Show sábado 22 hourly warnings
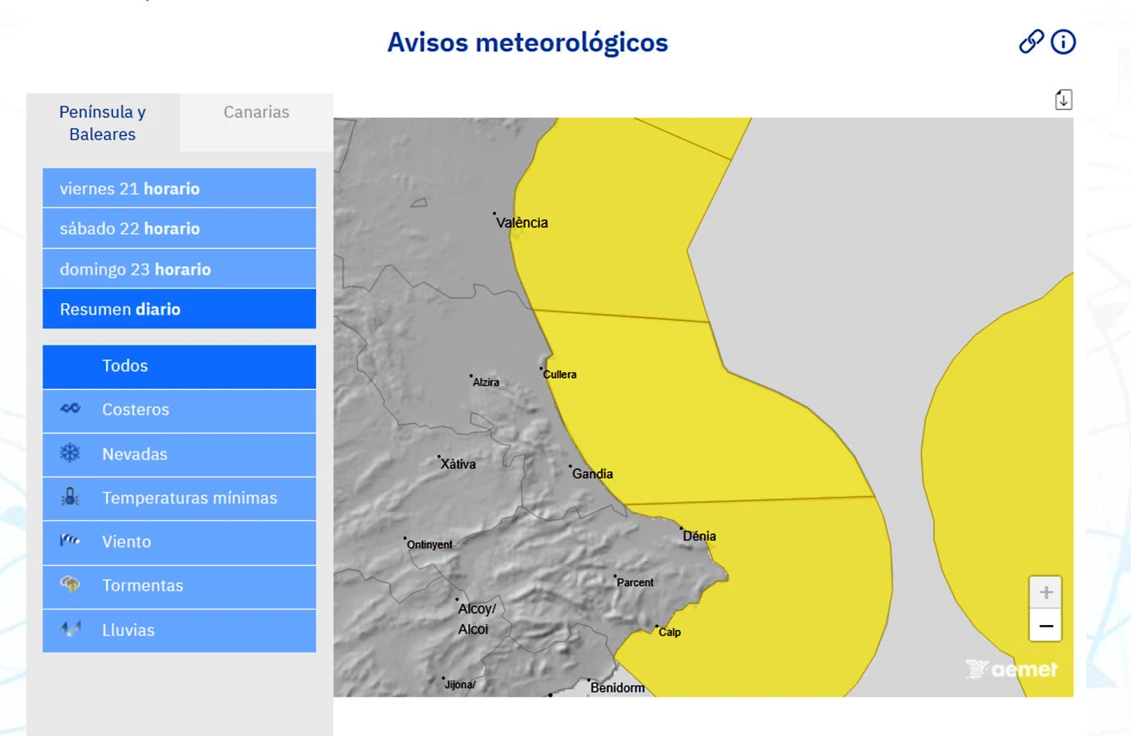Screen dimensions: 1131x736 tap(179, 229)
